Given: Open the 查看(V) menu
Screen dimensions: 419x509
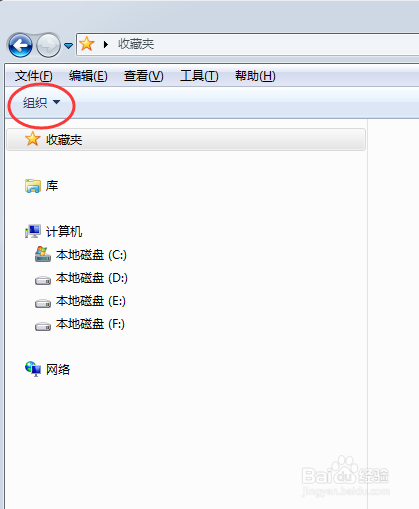Looking at the screenshot, I should (143, 76).
